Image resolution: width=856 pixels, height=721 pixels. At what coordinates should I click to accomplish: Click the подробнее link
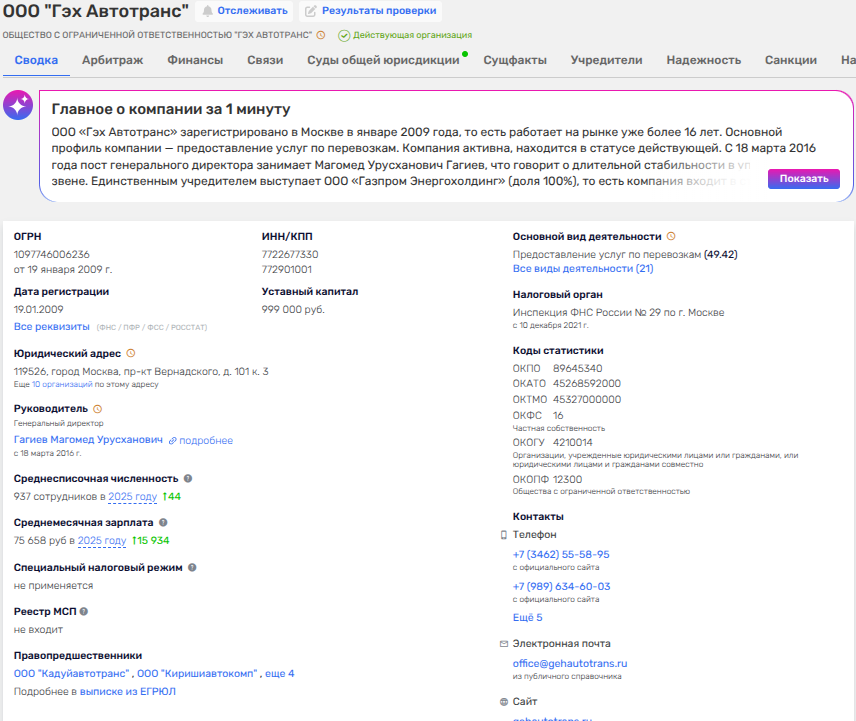tap(206, 440)
